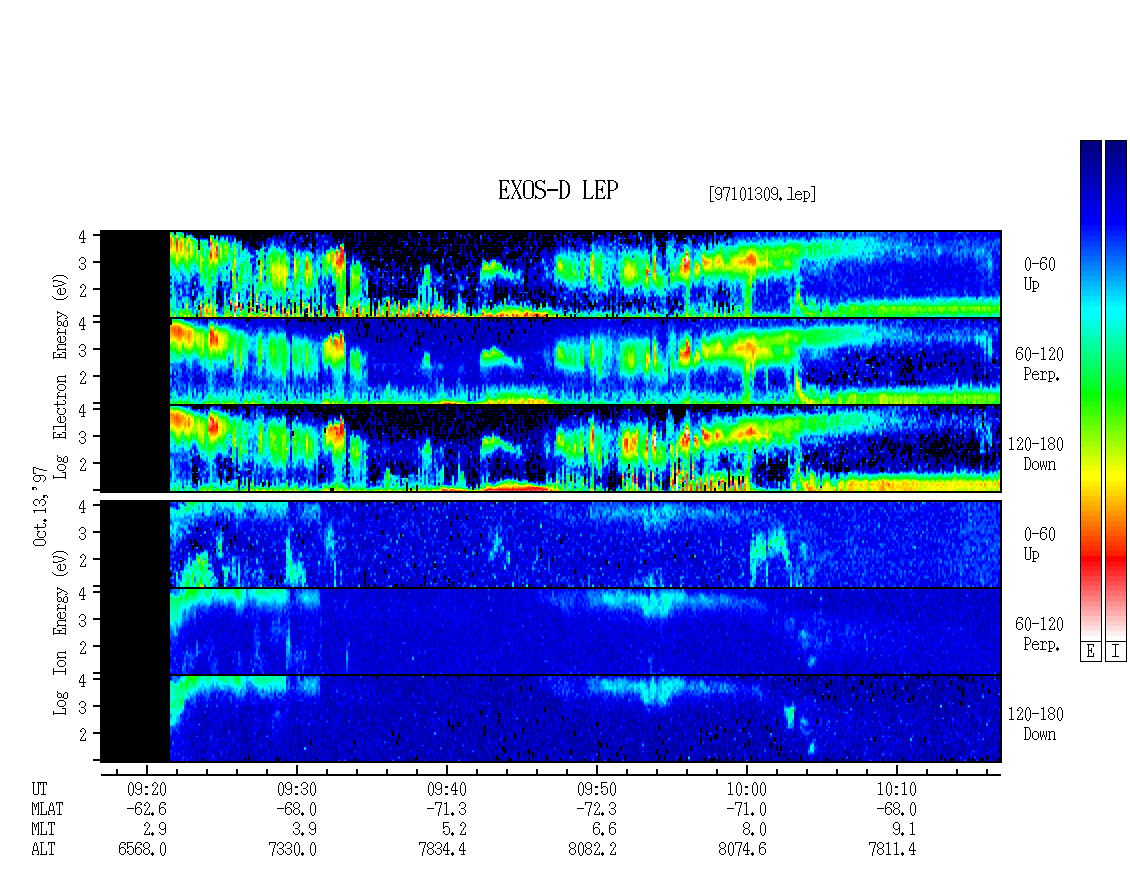Click the I color bar legend
Image resolution: width=1130 pixels, height=875 pixels.
click(x=1116, y=390)
